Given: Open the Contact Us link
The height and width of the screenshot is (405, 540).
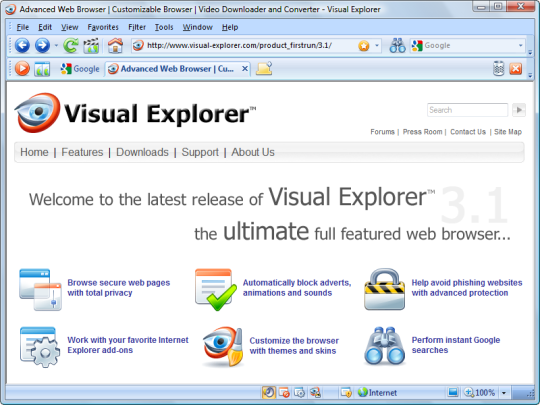Looking at the screenshot, I should [x=468, y=132].
